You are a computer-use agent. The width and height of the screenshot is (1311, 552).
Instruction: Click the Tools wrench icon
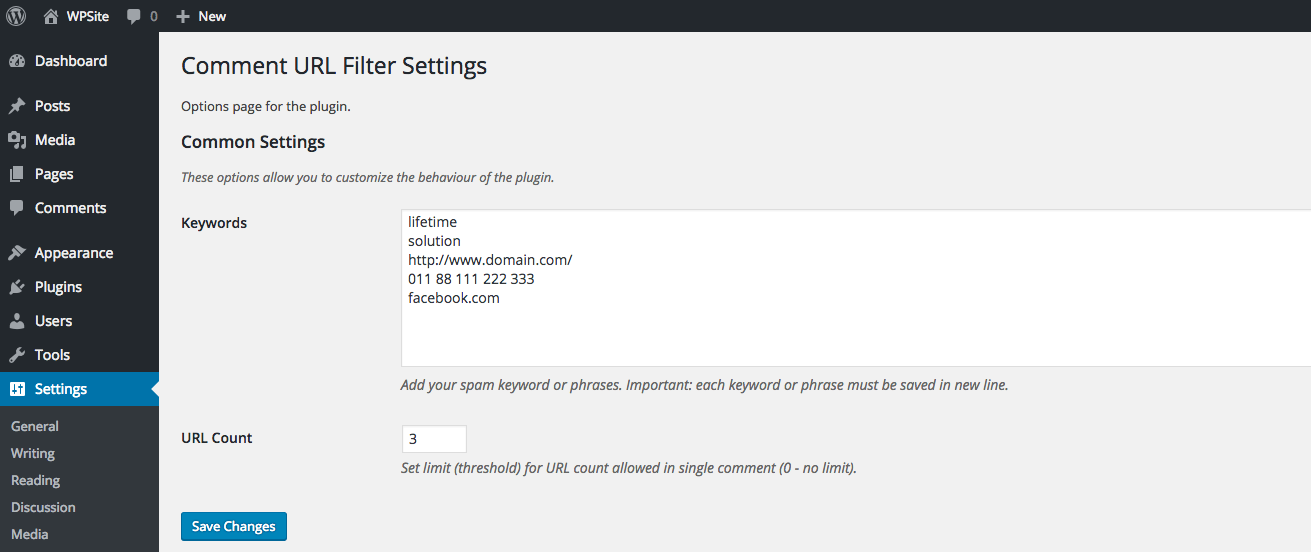click(16, 355)
